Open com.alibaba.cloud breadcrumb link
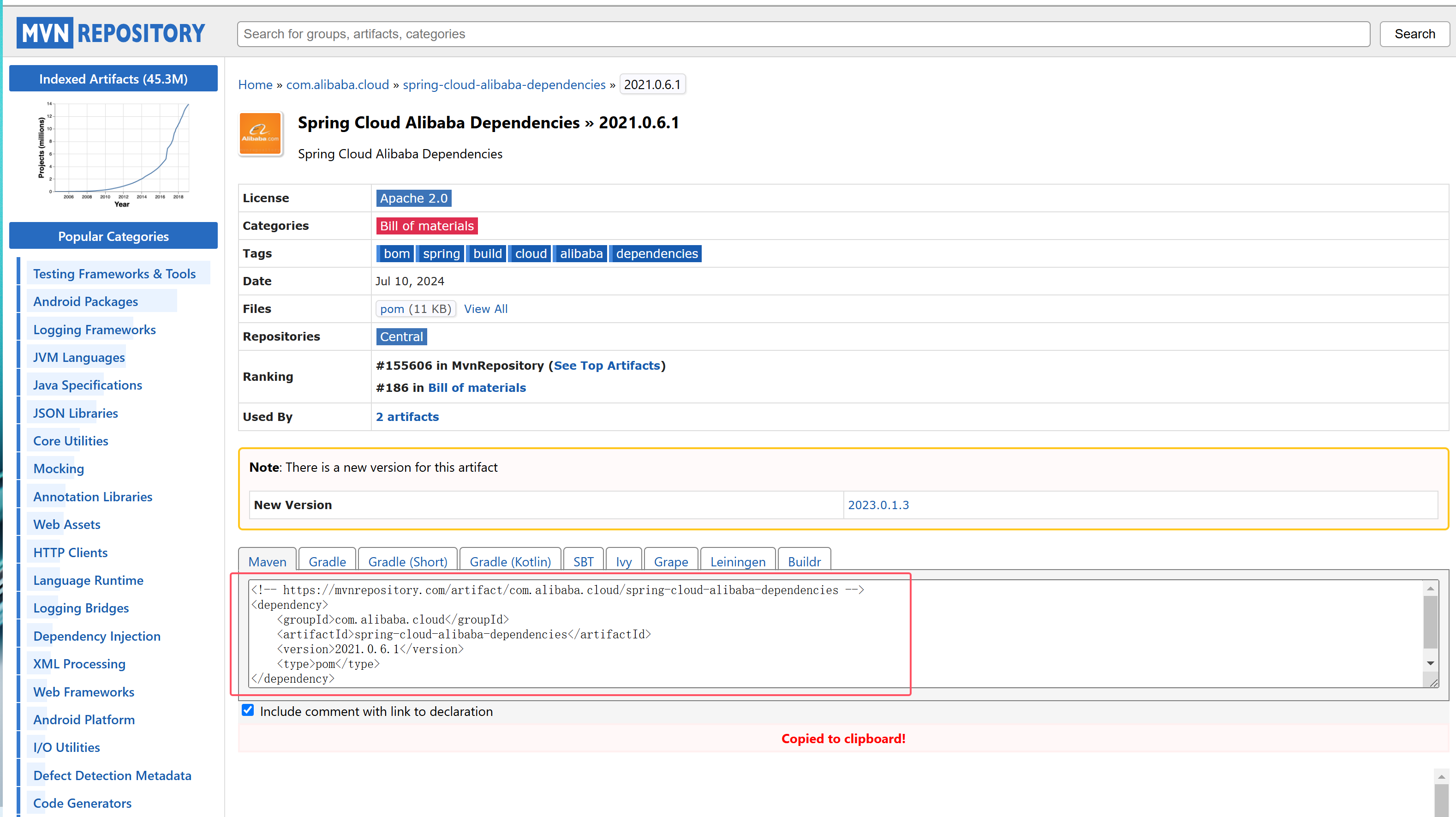 point(337,84)
